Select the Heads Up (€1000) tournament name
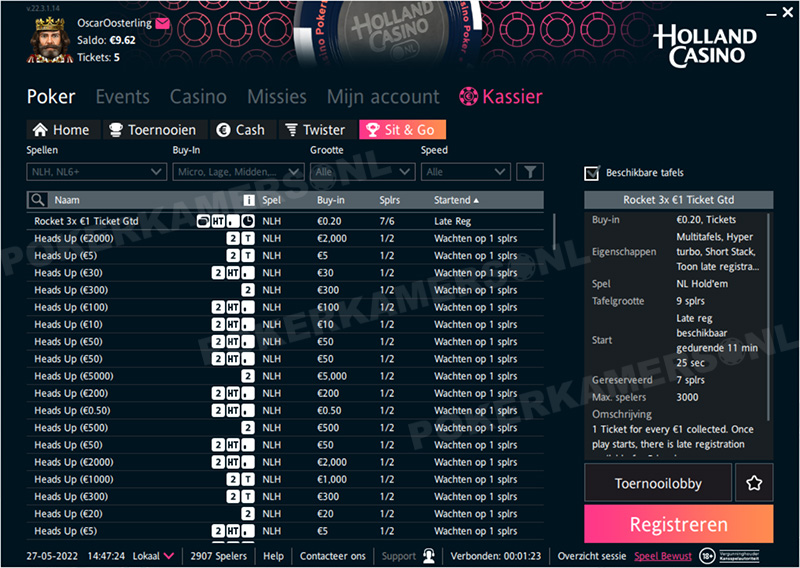This screenshot has width=800, height=568. [73, 479]
